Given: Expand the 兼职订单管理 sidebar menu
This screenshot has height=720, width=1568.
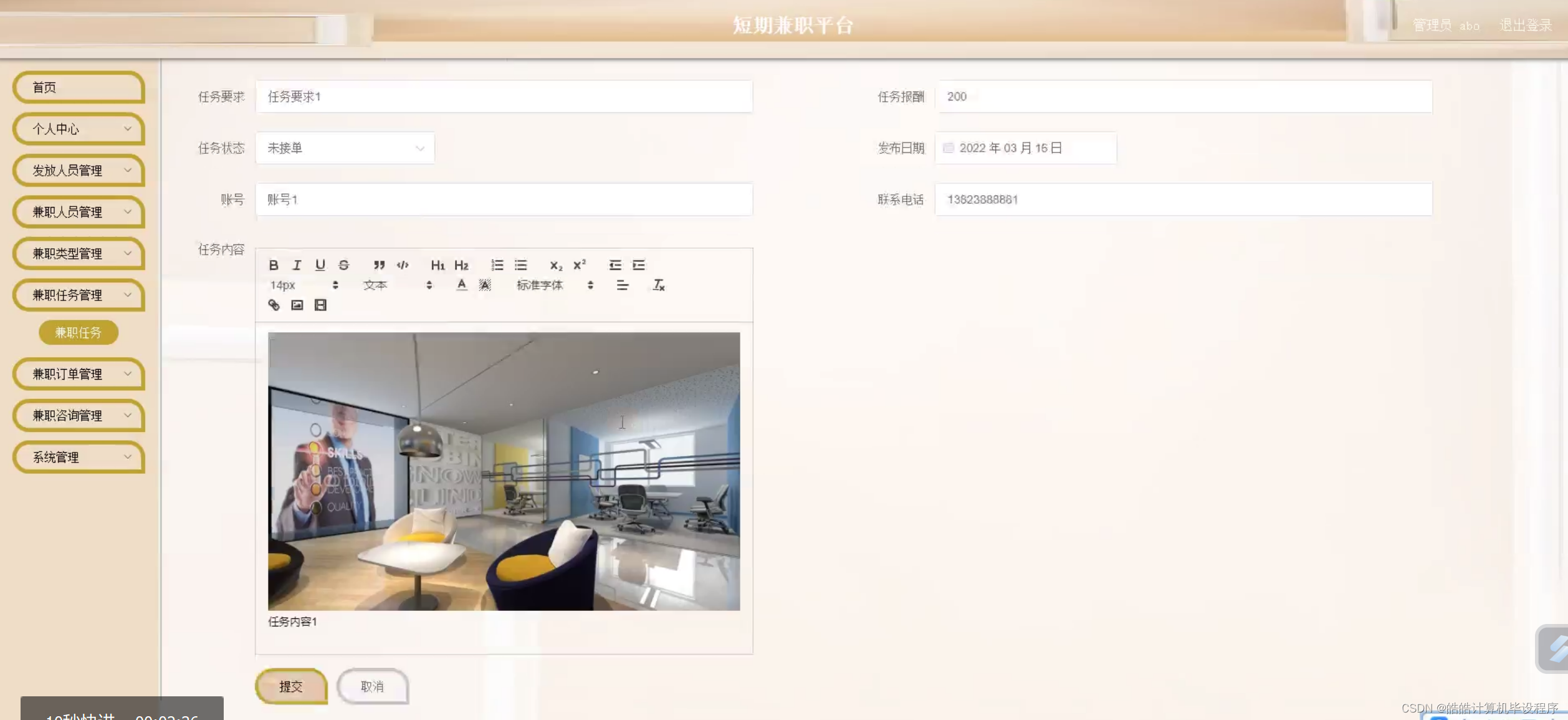Looking at the screenshot, I should (x=79, y=374).
